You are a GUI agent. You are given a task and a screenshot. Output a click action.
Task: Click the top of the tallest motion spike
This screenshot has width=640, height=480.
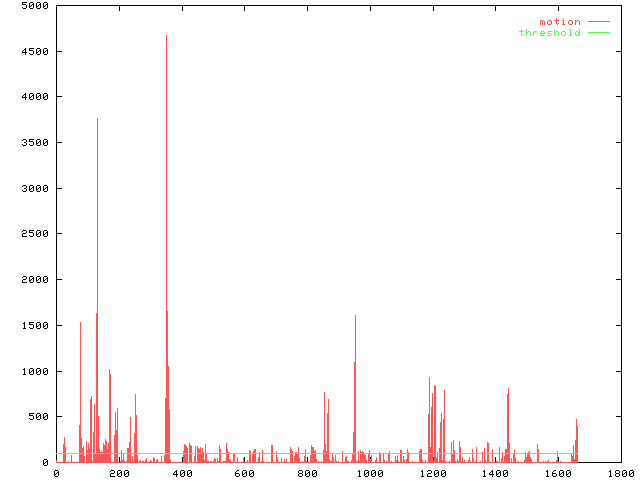coord(166,36)
